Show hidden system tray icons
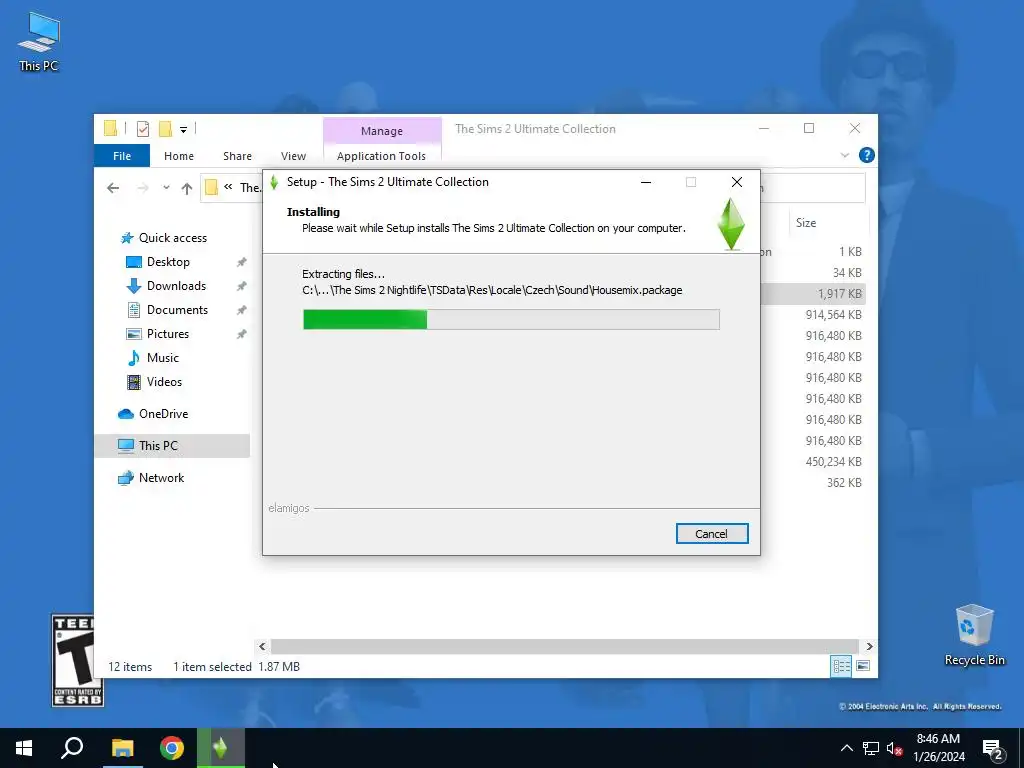The width and height of the screenshot is (1024, 768). [x=846, y=748]
